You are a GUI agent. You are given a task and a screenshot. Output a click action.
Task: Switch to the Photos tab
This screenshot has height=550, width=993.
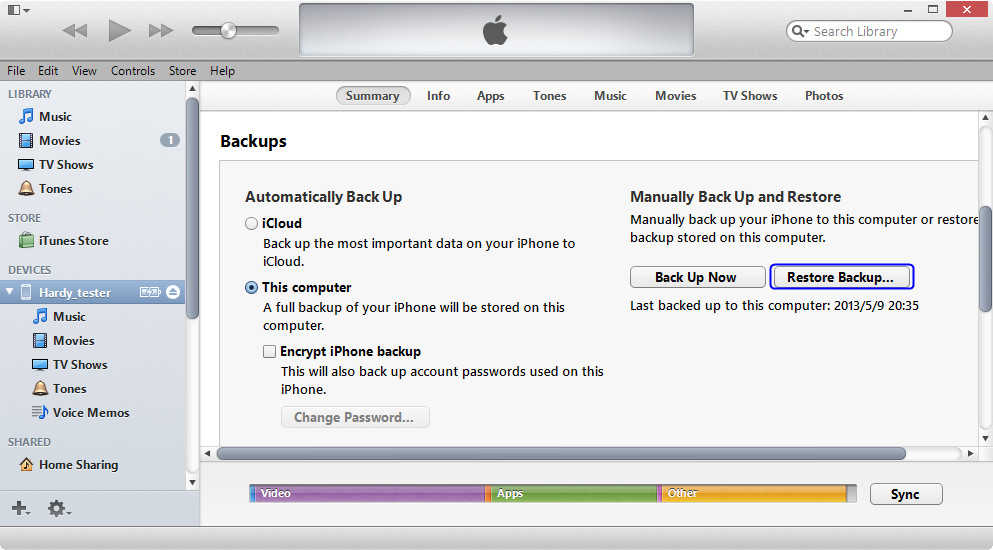[x=824, y=96]
